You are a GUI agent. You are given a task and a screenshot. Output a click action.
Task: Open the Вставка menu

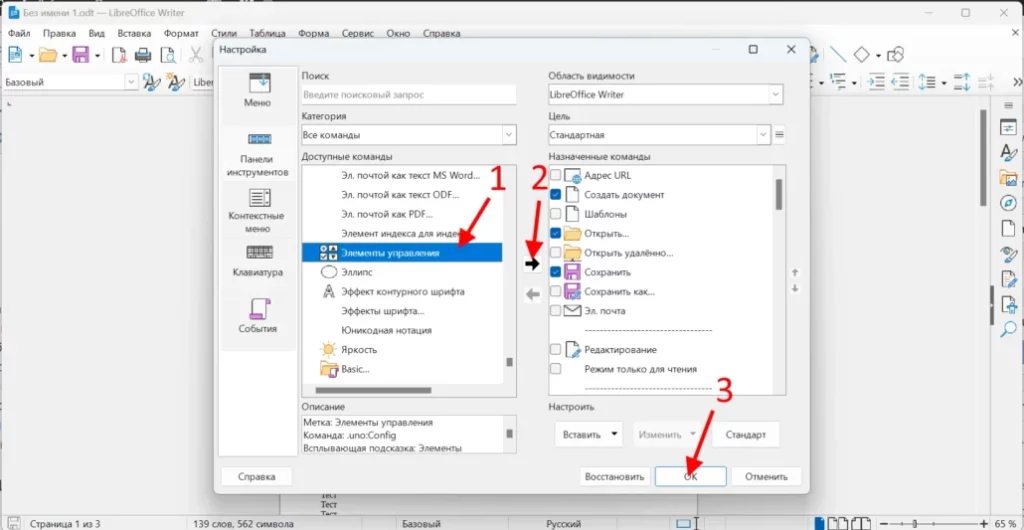(134, 33)
